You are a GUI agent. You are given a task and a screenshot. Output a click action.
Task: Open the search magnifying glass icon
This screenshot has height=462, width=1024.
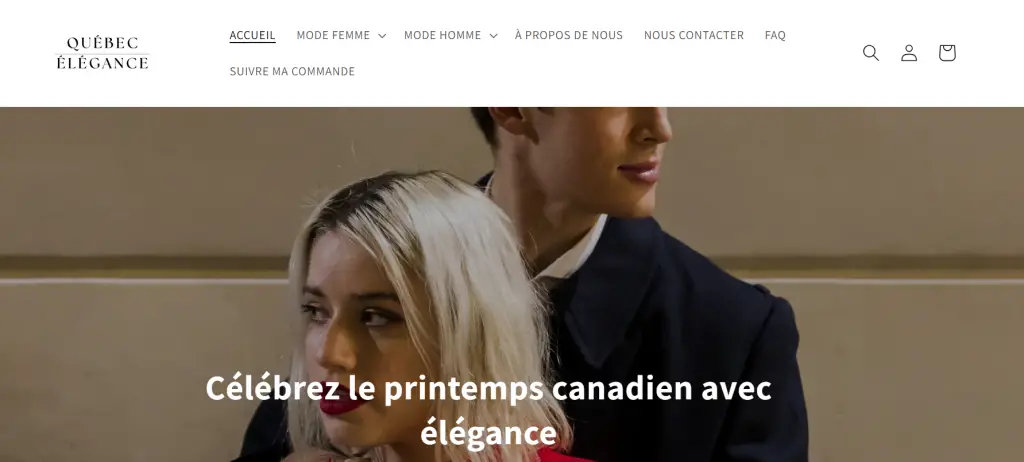(871, 53)
